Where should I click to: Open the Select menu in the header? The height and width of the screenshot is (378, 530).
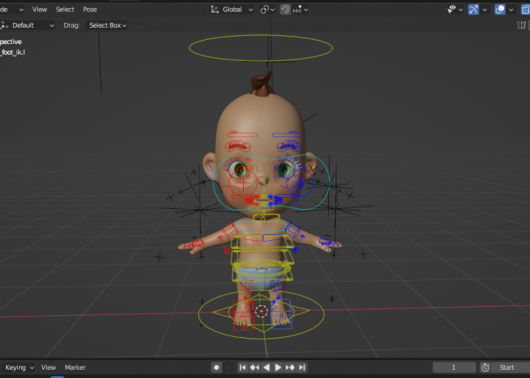point(65,9)
